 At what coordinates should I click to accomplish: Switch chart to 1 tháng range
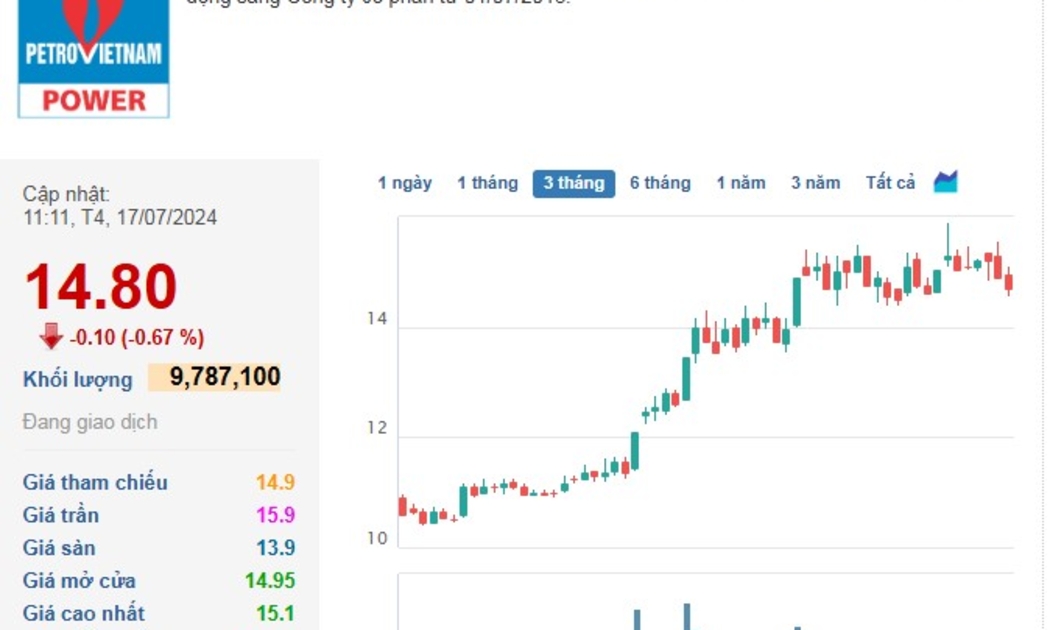(x=487, y=183)
